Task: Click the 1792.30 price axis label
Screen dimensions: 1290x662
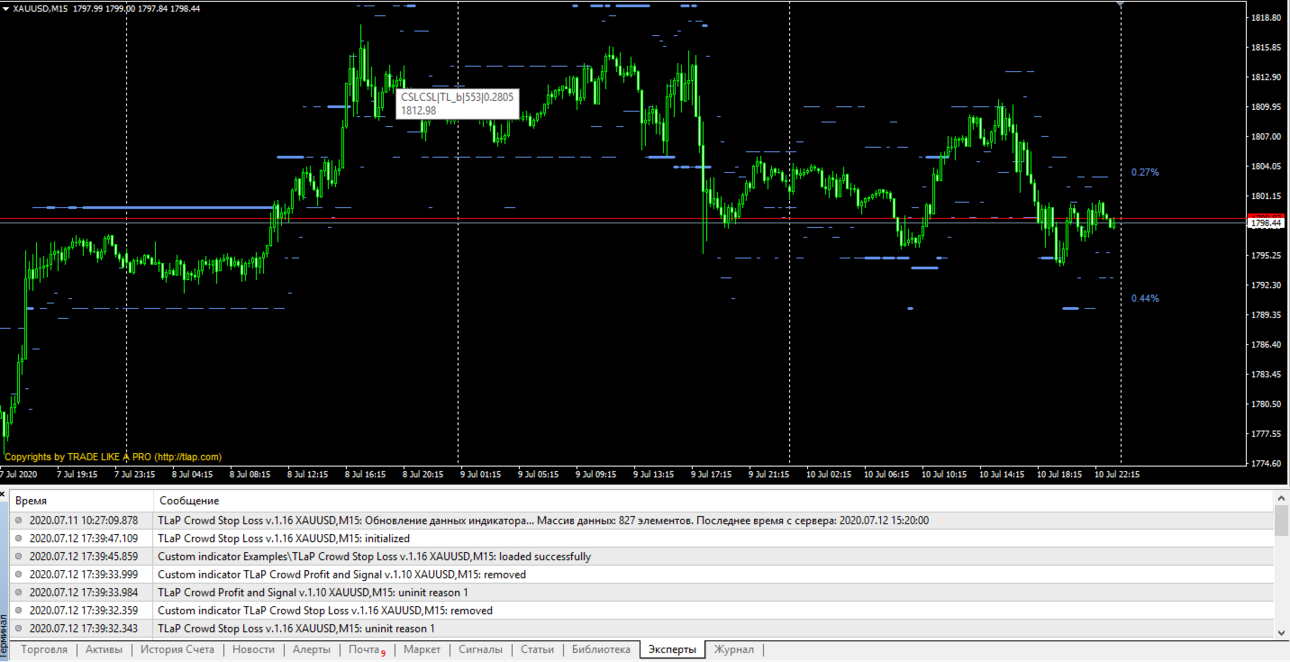Action: click(1266, 285)
